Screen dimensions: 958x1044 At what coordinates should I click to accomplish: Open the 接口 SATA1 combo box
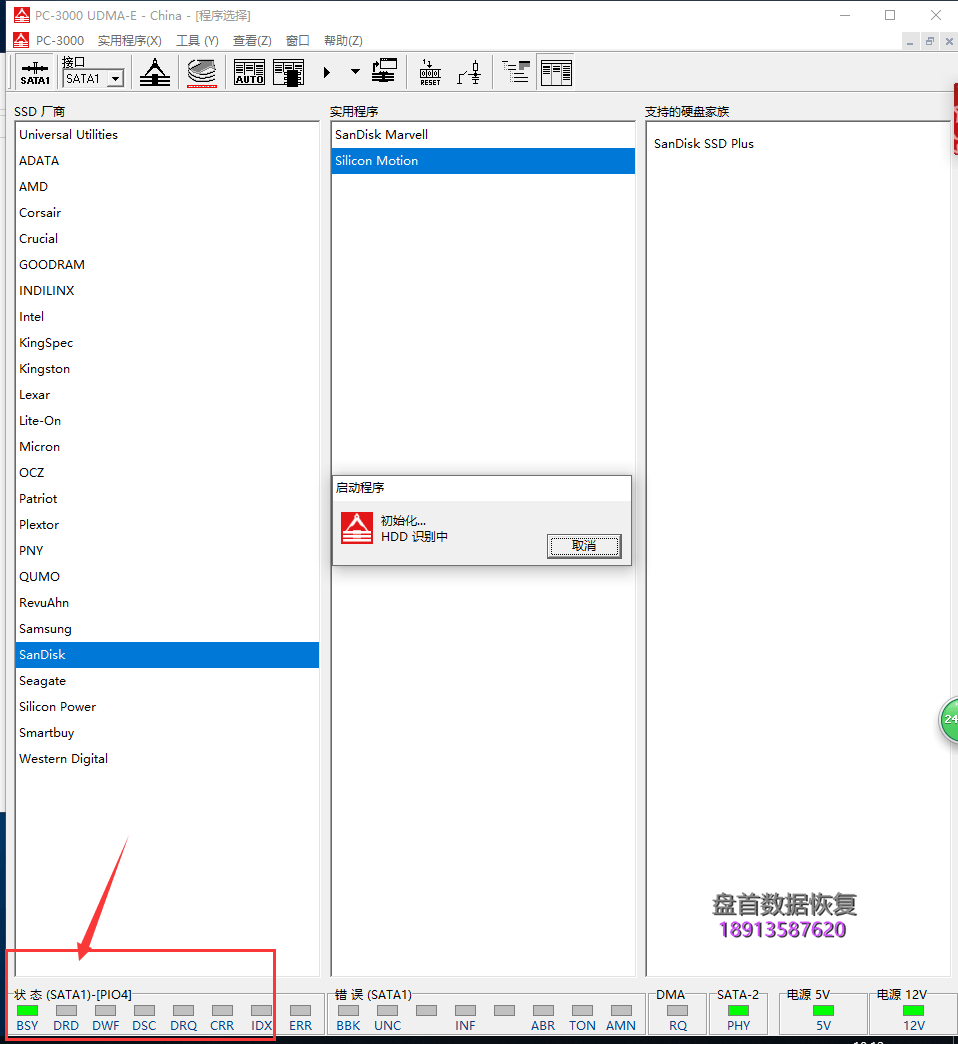(x=93, y=79)
